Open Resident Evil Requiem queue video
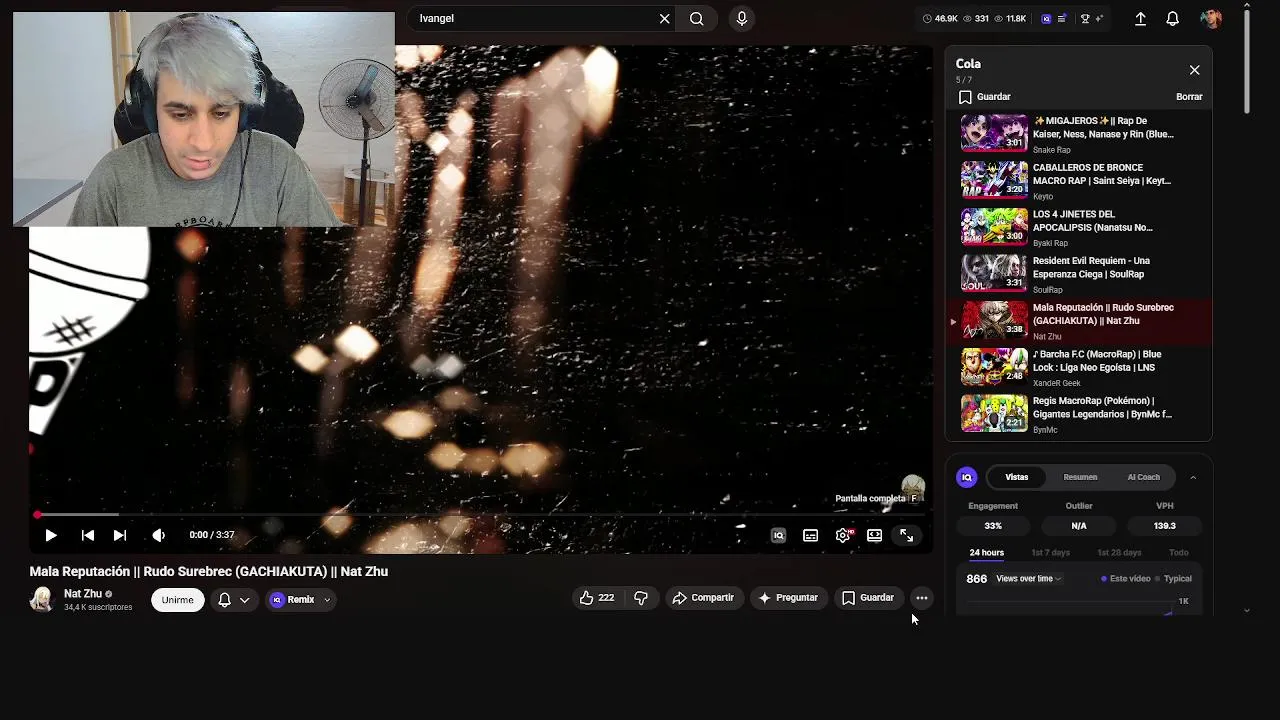 click(x=1079, y=274)
